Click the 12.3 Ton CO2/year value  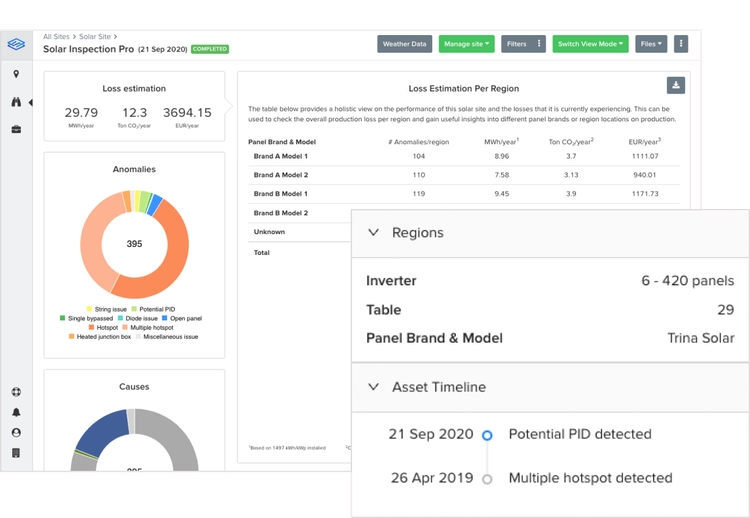[x=134, y=113]
